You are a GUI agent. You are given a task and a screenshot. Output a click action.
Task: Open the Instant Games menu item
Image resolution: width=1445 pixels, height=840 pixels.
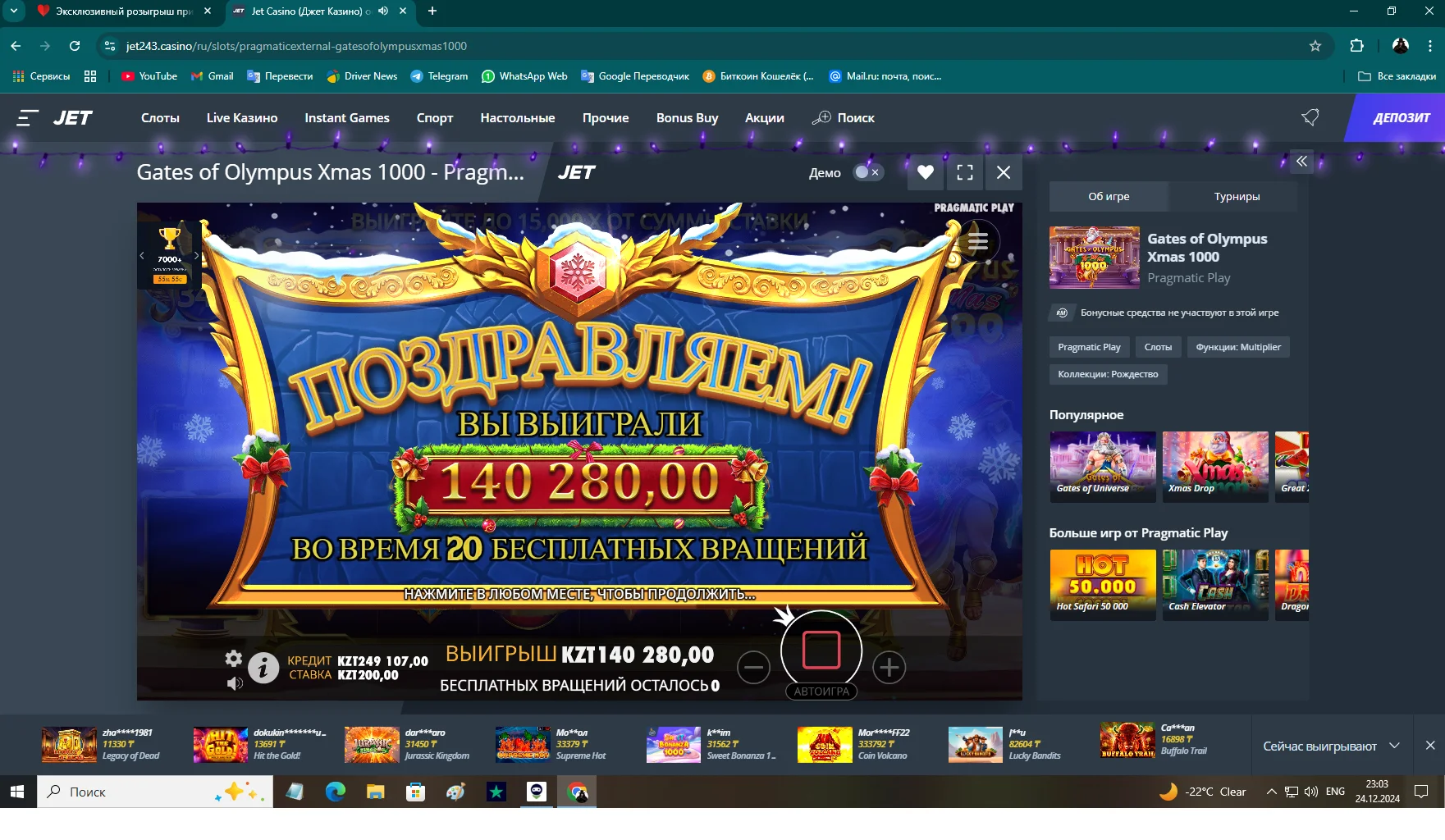click(347, 118)
